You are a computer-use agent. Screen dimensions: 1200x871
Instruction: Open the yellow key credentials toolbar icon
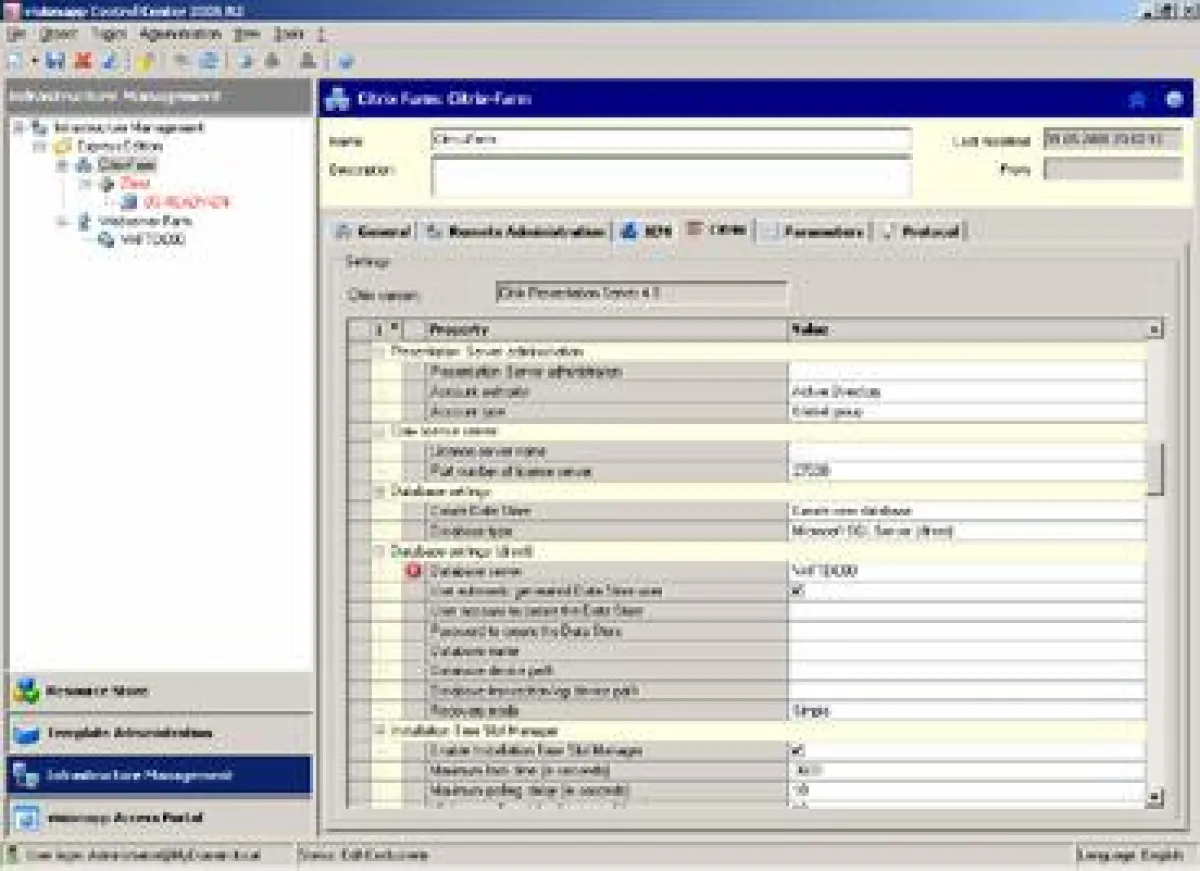pyautogui.click(x=144, y=62)
